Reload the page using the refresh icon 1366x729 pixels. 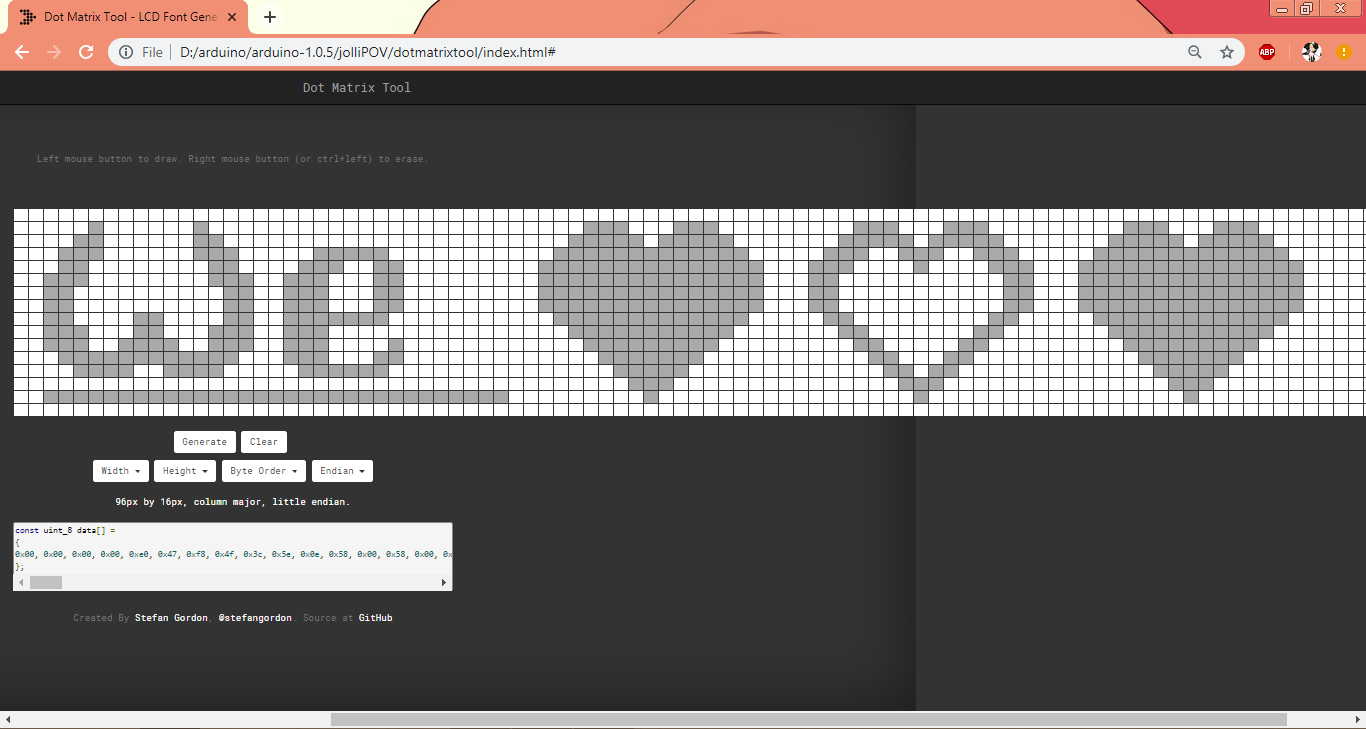click(x=86, y=51)
